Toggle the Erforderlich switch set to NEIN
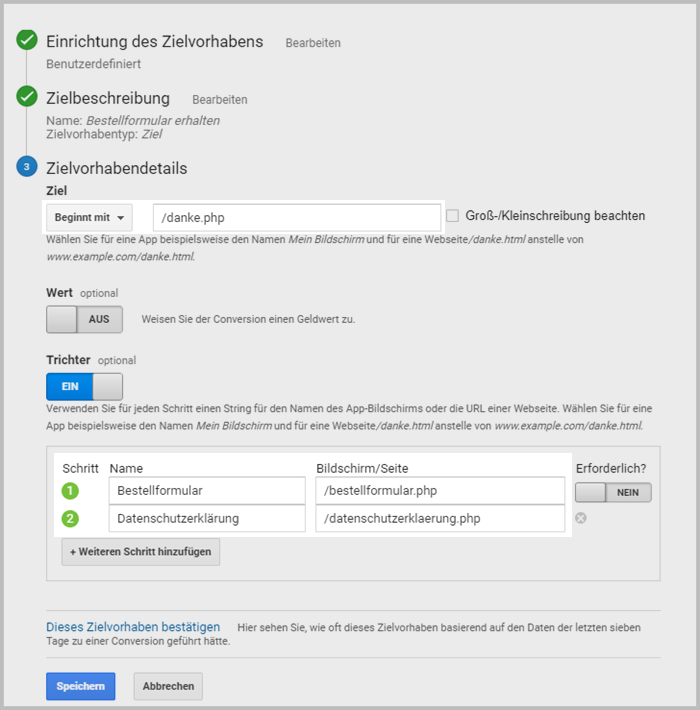 [613, 492]
